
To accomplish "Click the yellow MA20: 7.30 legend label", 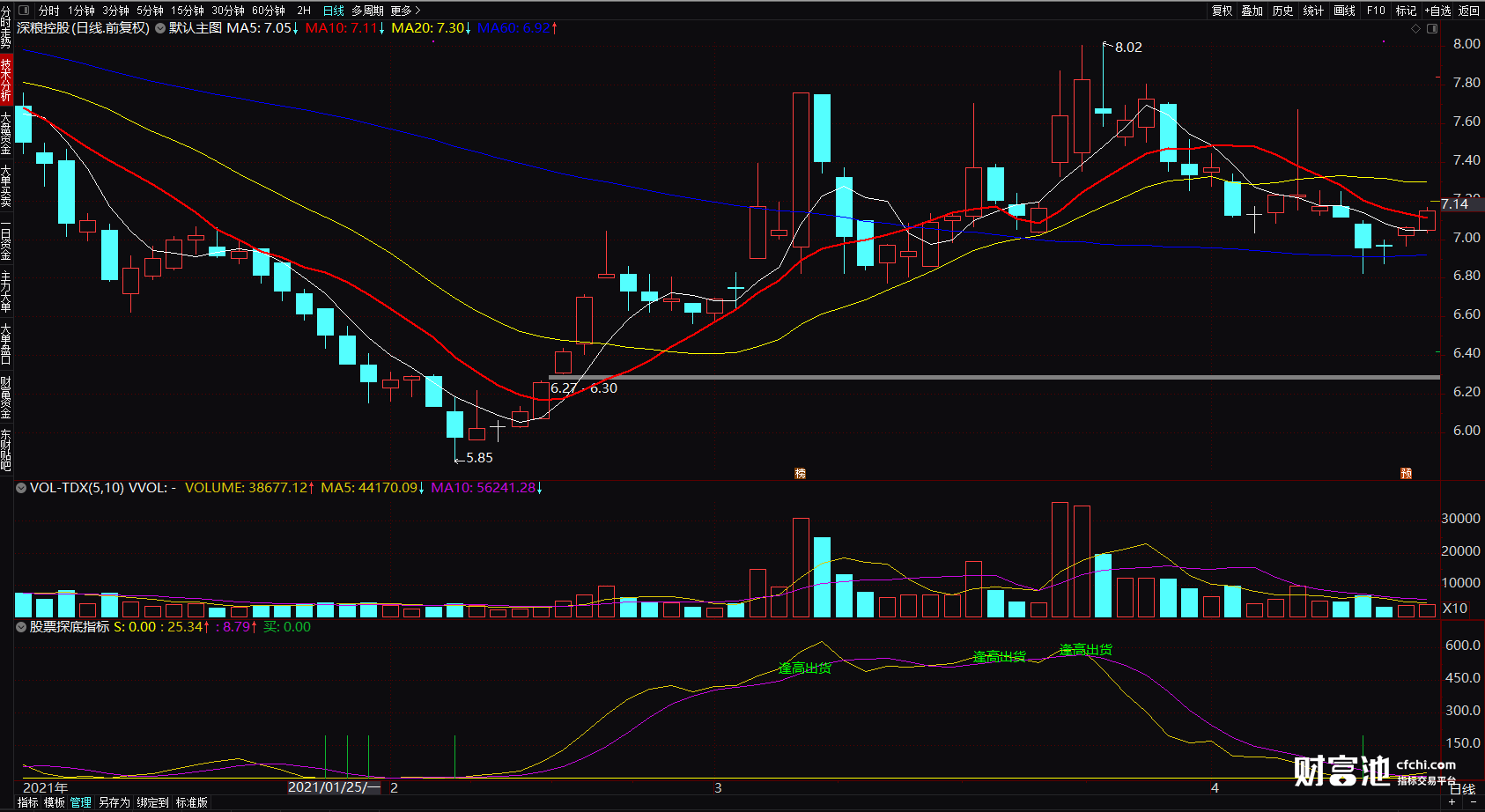I will [431, 28].
